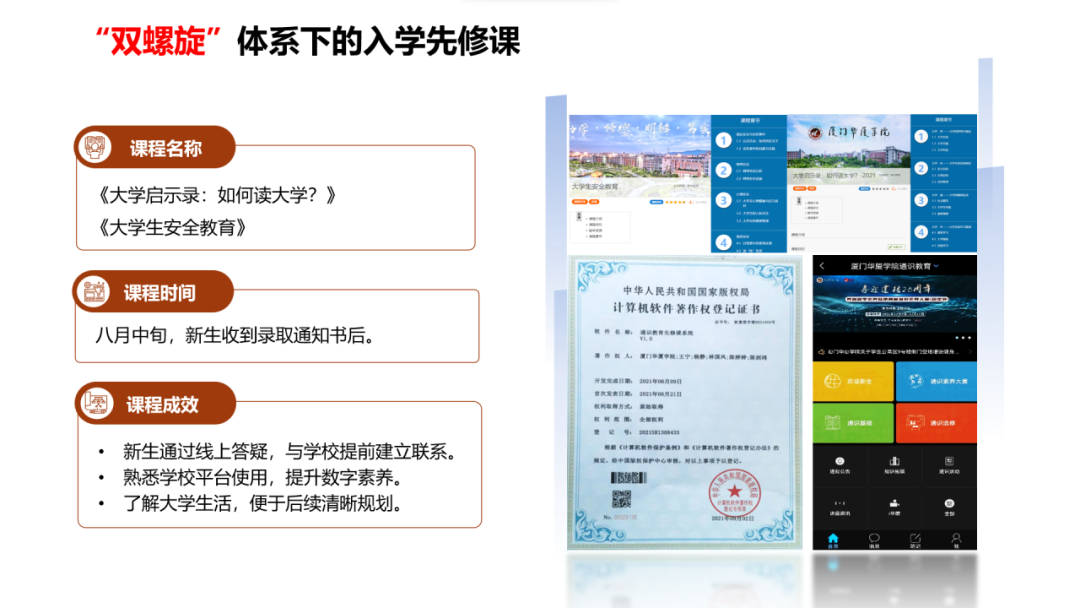Select chapter 3 circle in 大学生安全教育 course
Viewport: 1080px width, 608px height.
(x=723, y=200)
